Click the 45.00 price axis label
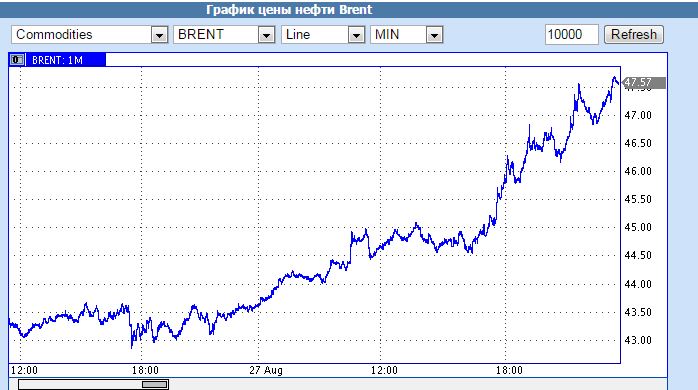Viewport: 698px width, 390px height. (x=638, y=228)
